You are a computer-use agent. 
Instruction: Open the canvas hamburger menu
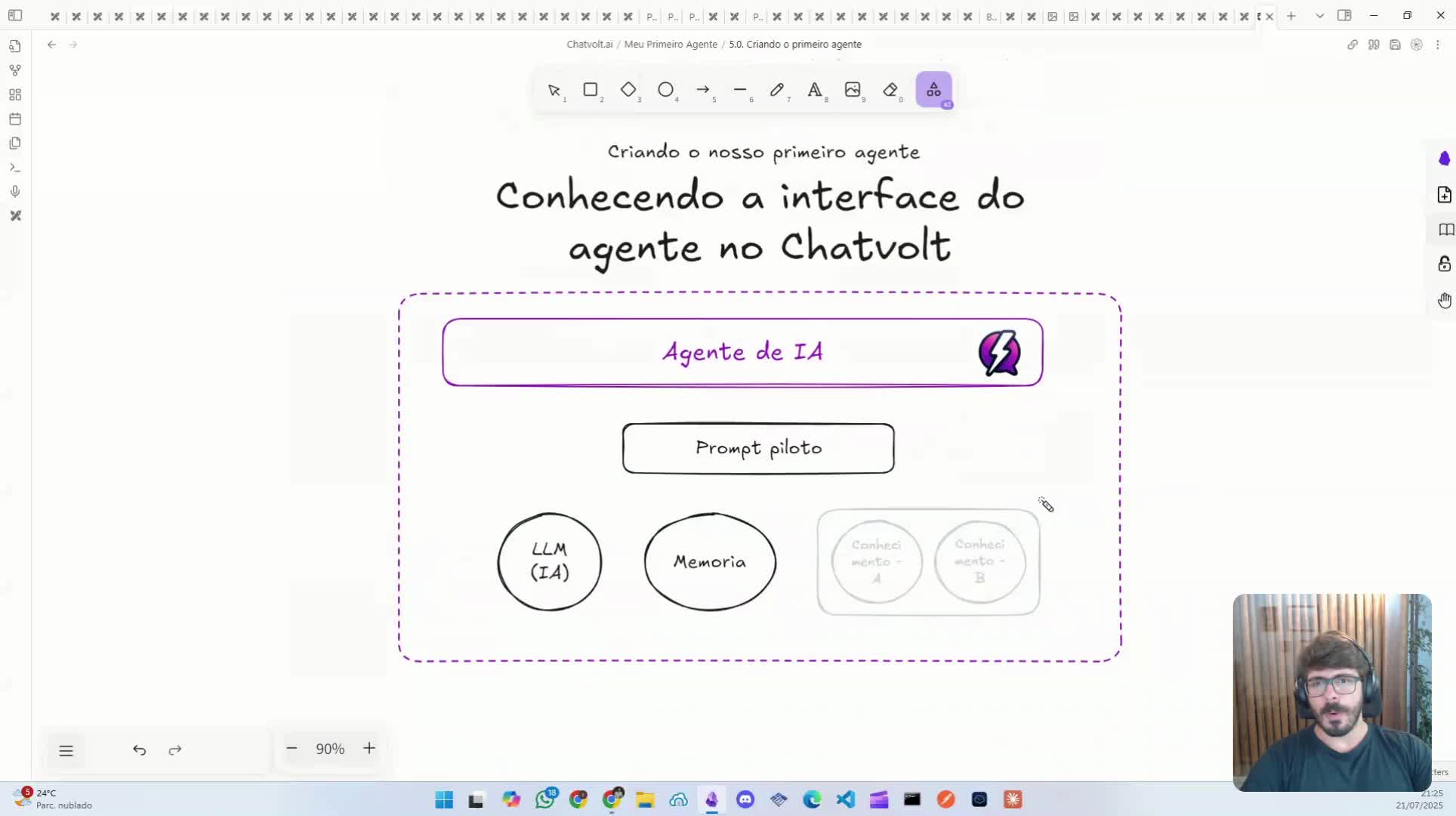66,750
